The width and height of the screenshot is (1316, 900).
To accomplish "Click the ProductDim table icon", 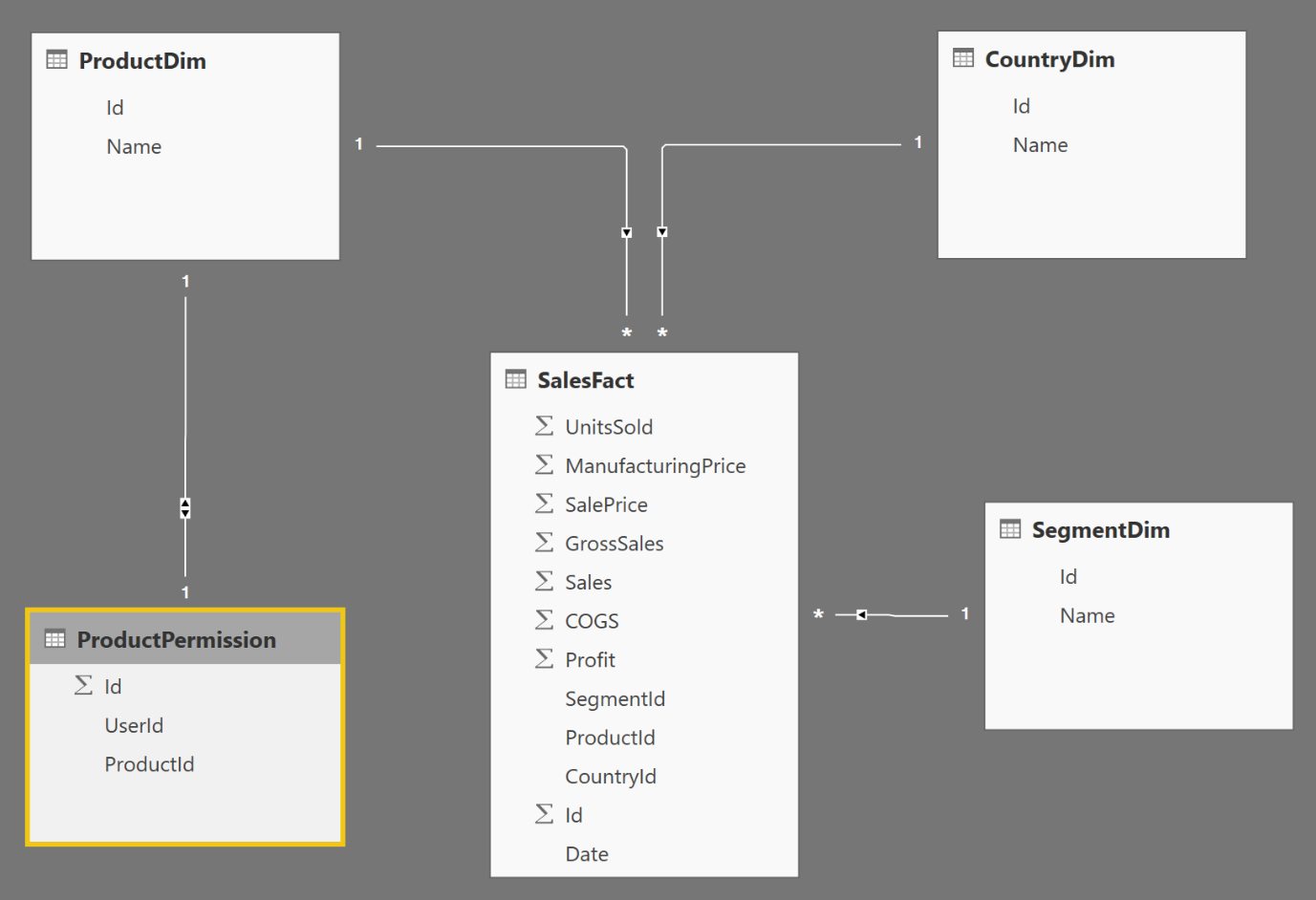I will [x=56, y=60].
